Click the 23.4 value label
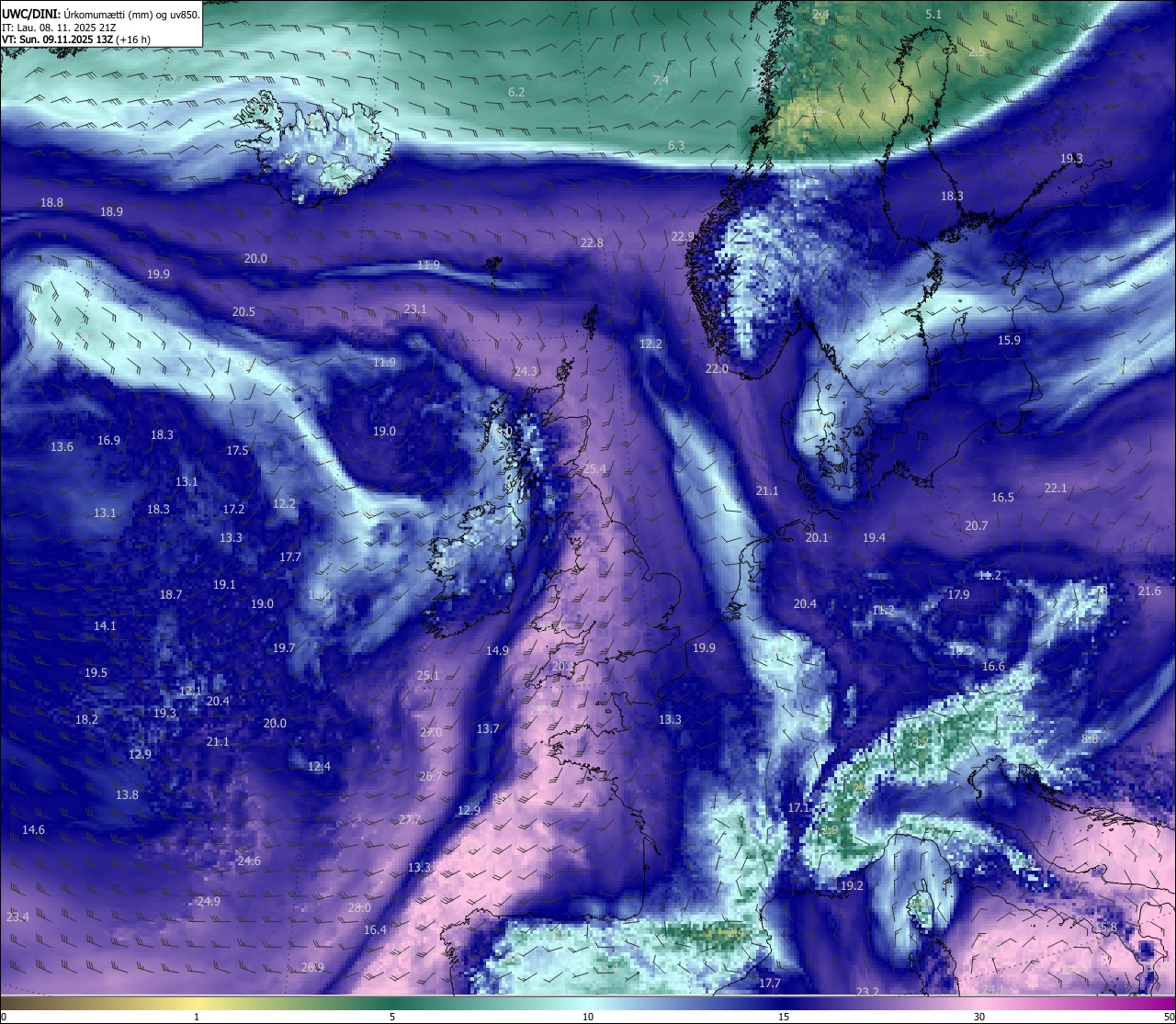This screenshot has height=1024, width=1176. [x=17, y=917]
